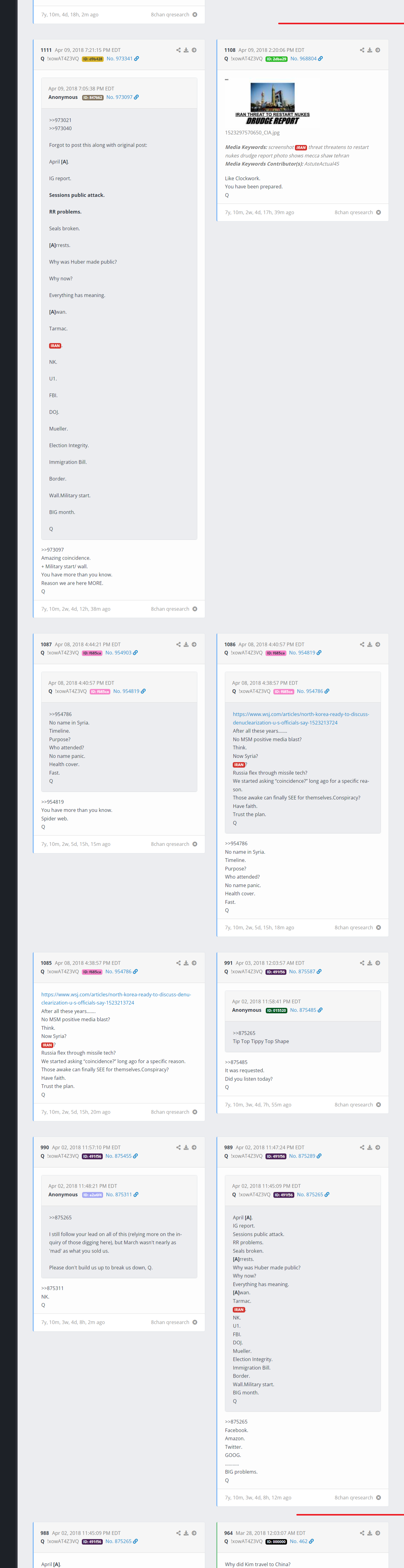
Task: Click the pink ID f685ca badge on post 1087
Action: tap(92, 653)
